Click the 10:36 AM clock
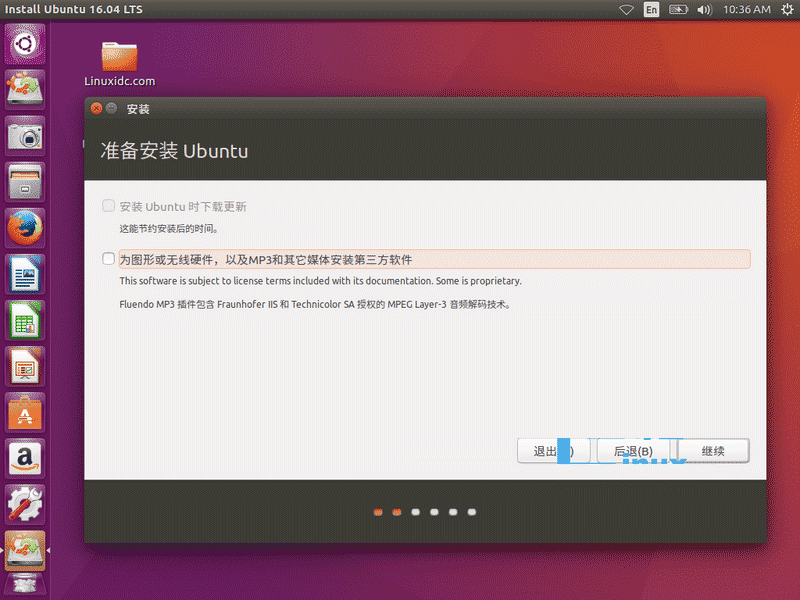Screen dimensions: 800x600 (746, 9)
